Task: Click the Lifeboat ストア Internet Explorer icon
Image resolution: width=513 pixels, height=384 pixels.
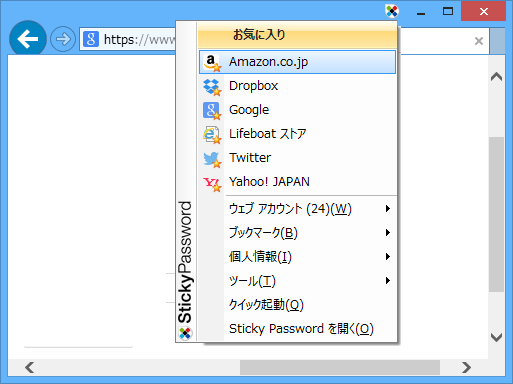Action: [212, 134]
